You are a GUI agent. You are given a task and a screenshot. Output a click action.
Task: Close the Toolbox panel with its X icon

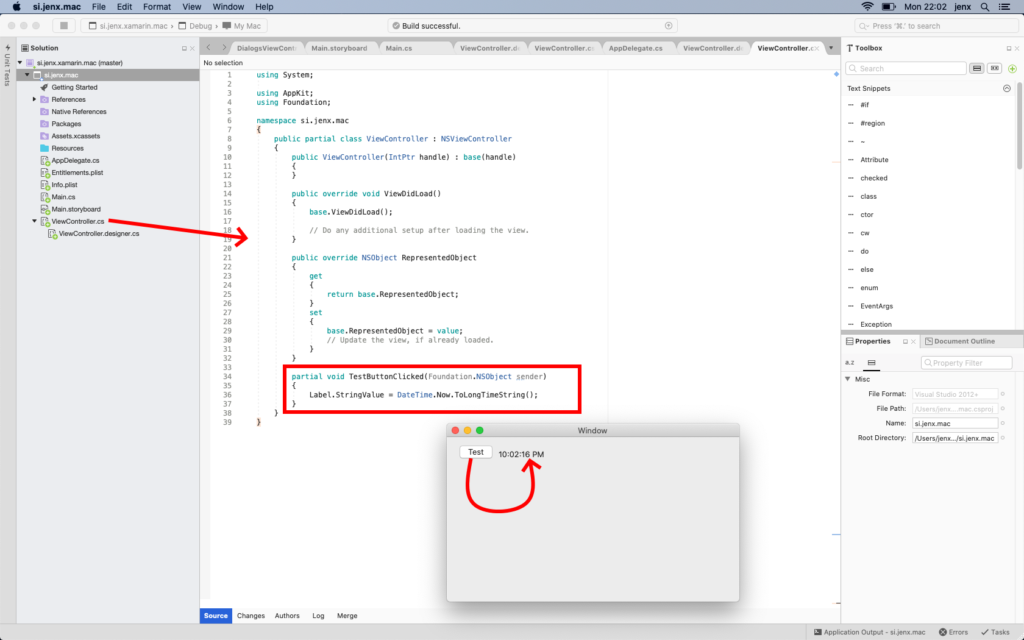click(x=1015, y=48)
